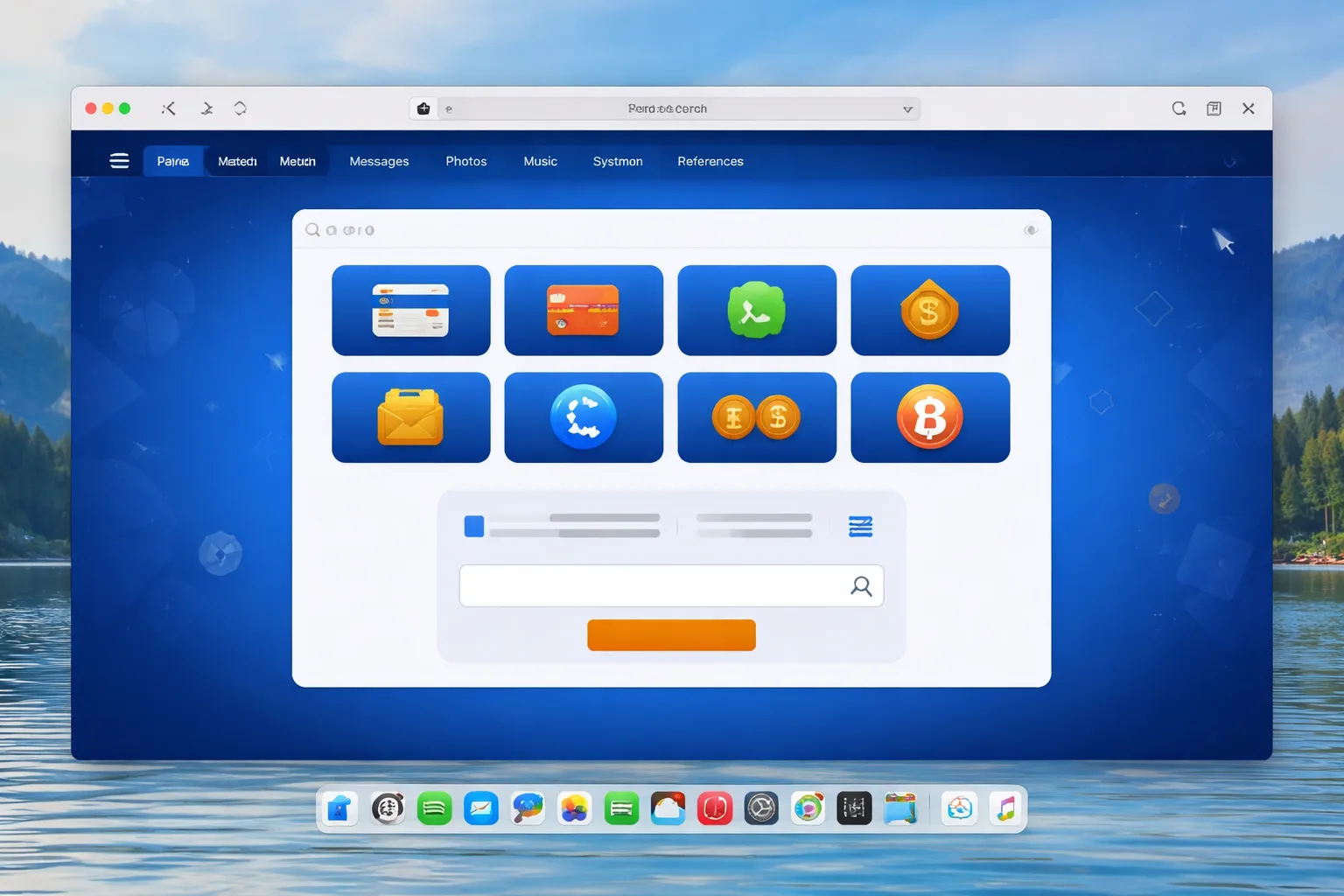Open the Photos menu item
Screen dimensions: 1344x896
466,161
